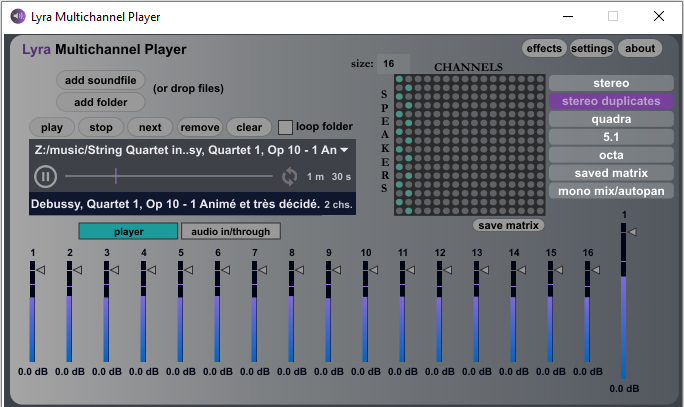Click the master 0.0 dB value
This screenshot has width=684, height=407.
(x=624, y=389)
